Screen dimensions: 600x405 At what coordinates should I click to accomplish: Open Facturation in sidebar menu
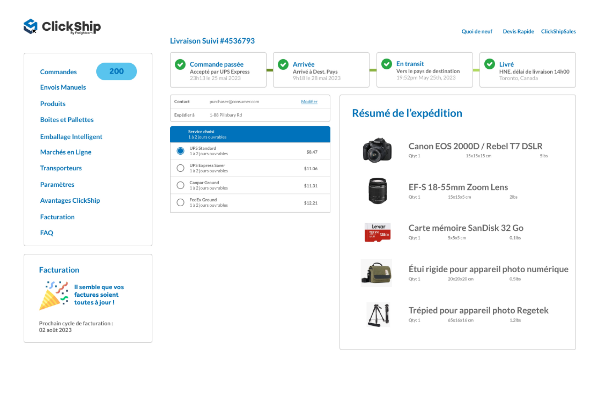tap(57, 217)
